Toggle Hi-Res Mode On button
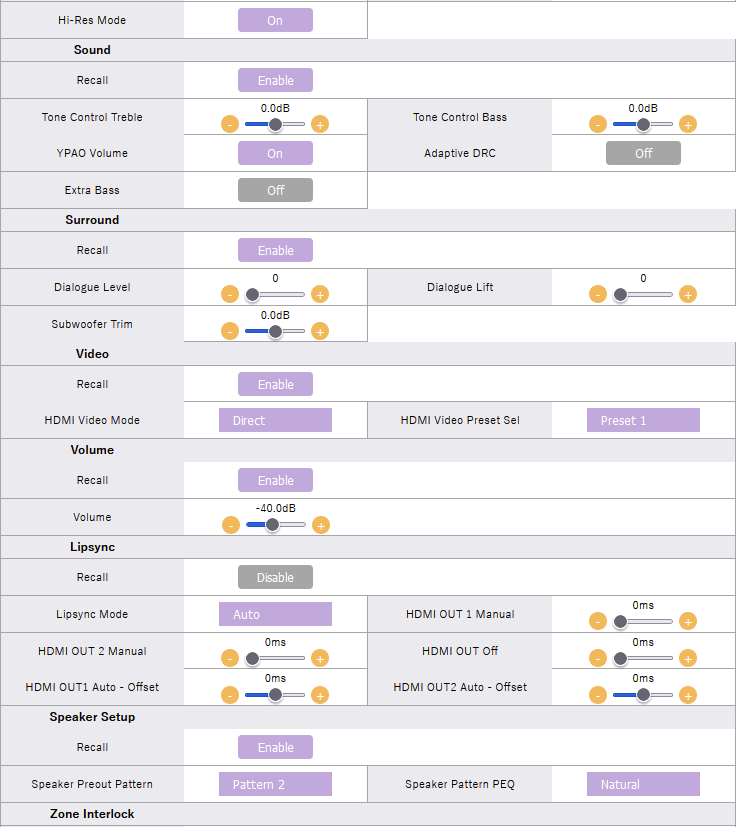Viewport: 741px width, 827px height. point(275,20)
